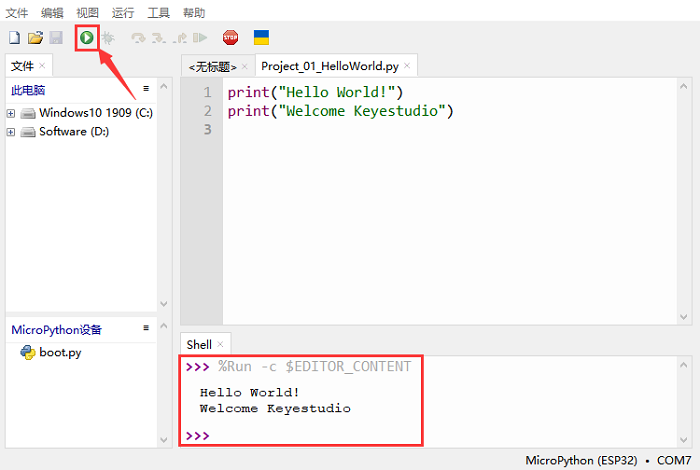Switch to the <无标题> editor tab
Screen dimensions: 700x470
pyautogui.click(x=212, y=66)
